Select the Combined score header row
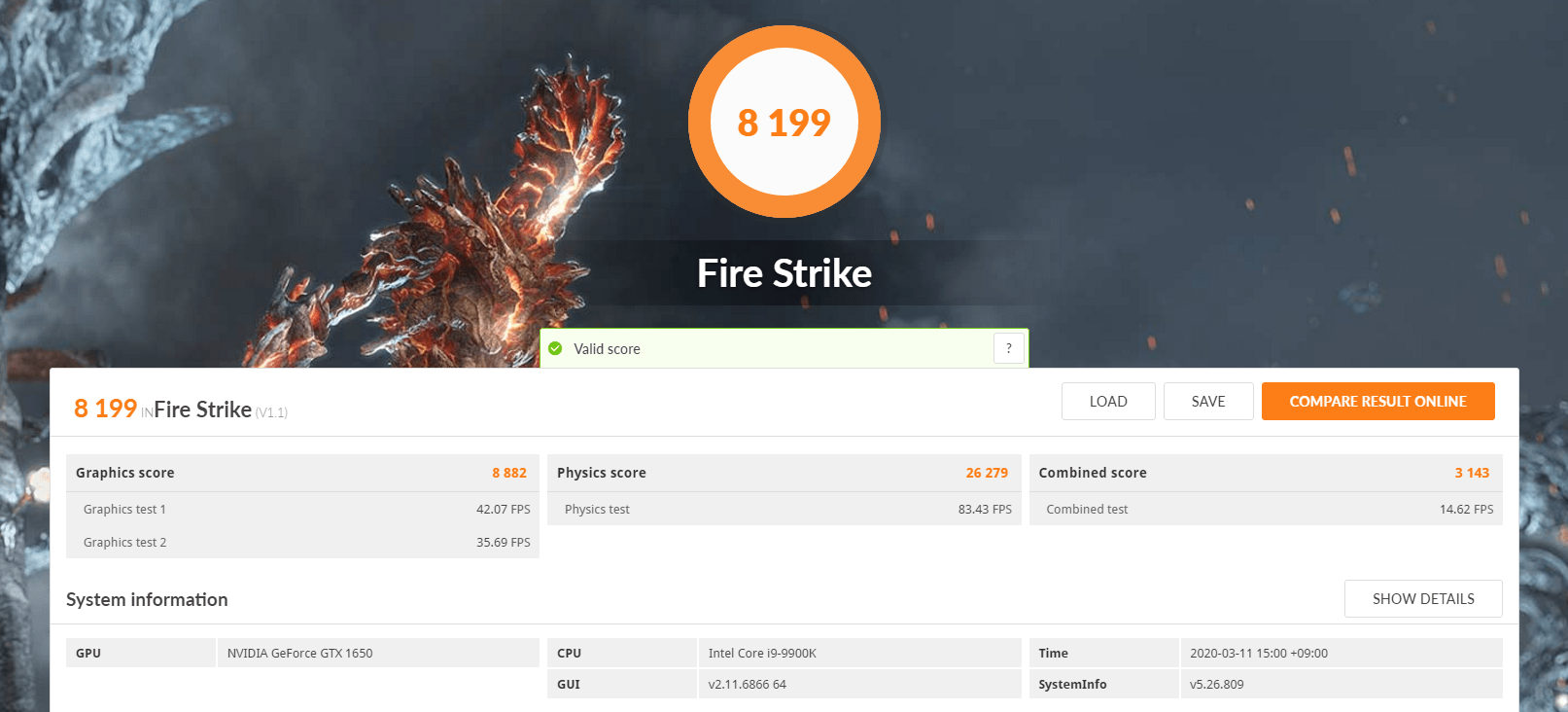1568x712 pixels. point(1266,473)
